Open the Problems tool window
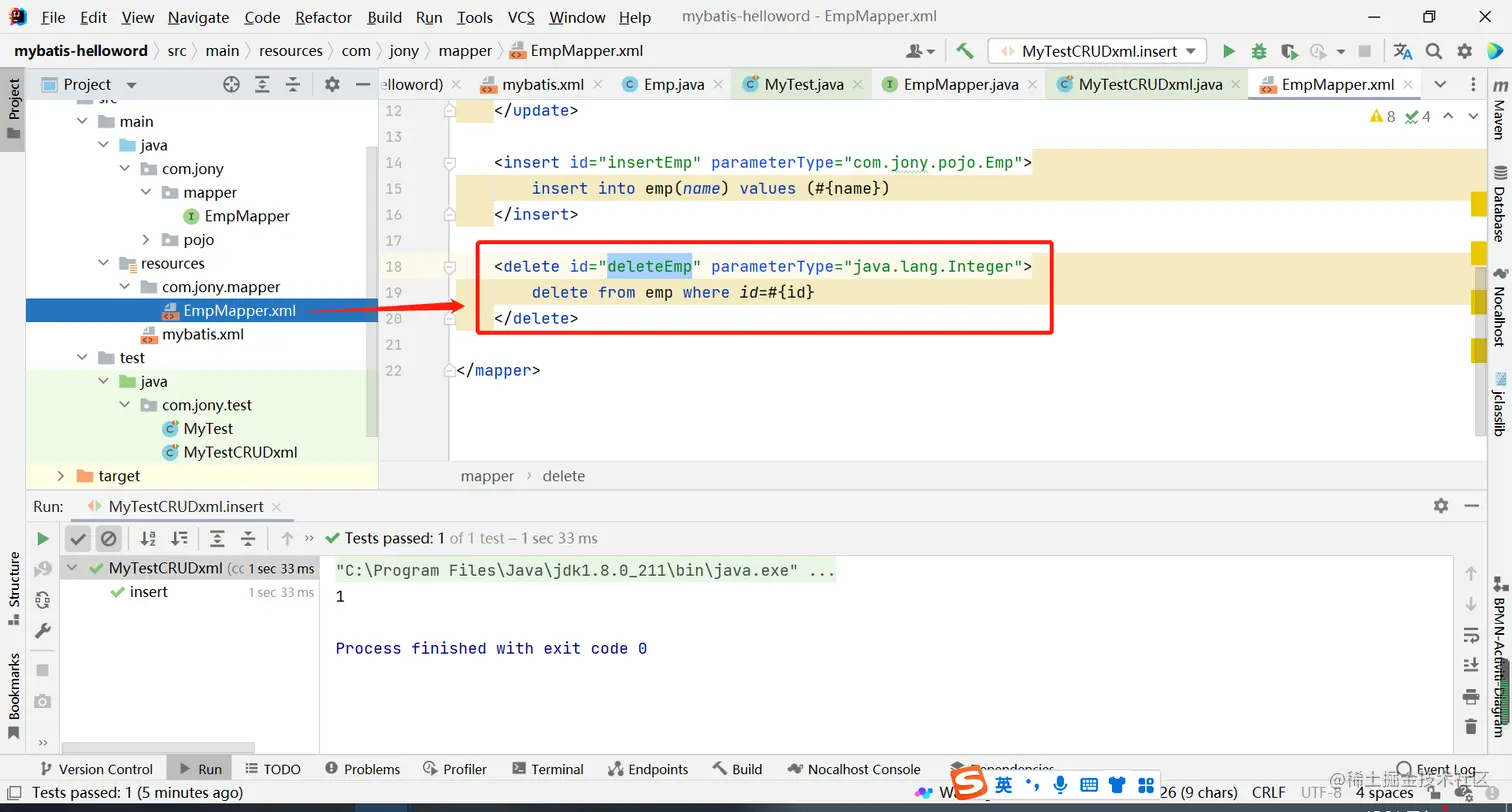The width and height of the screenshot is (1512, 812). coord(361,769)
